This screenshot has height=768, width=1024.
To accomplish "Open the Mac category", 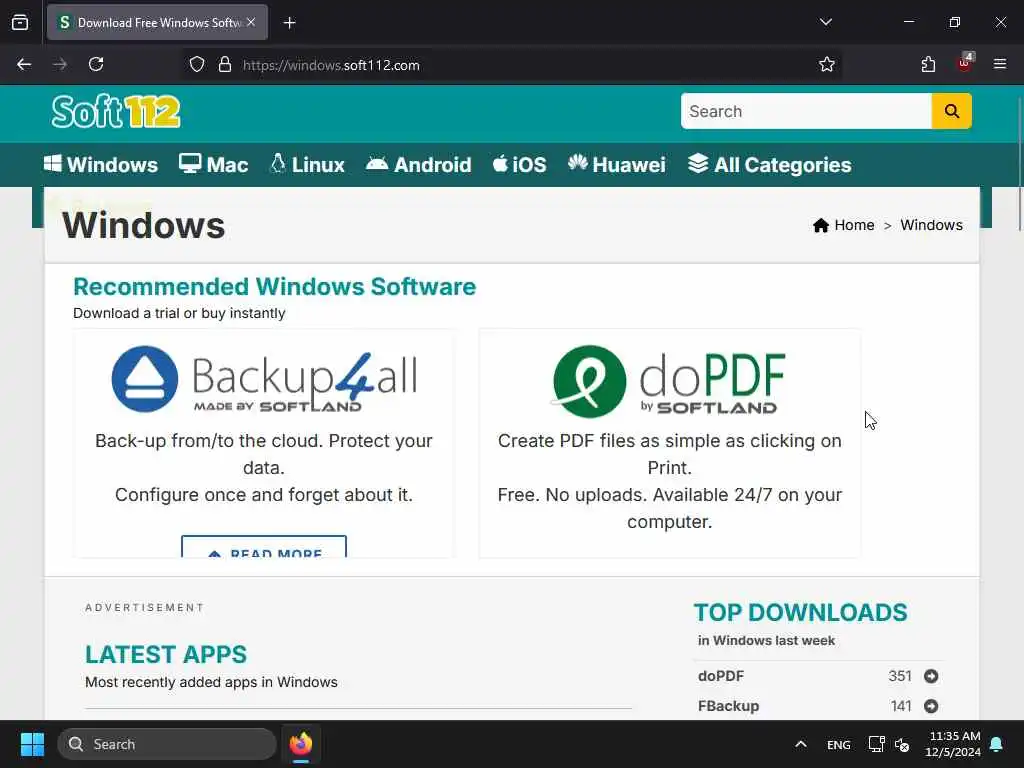I will pos(214,165).
